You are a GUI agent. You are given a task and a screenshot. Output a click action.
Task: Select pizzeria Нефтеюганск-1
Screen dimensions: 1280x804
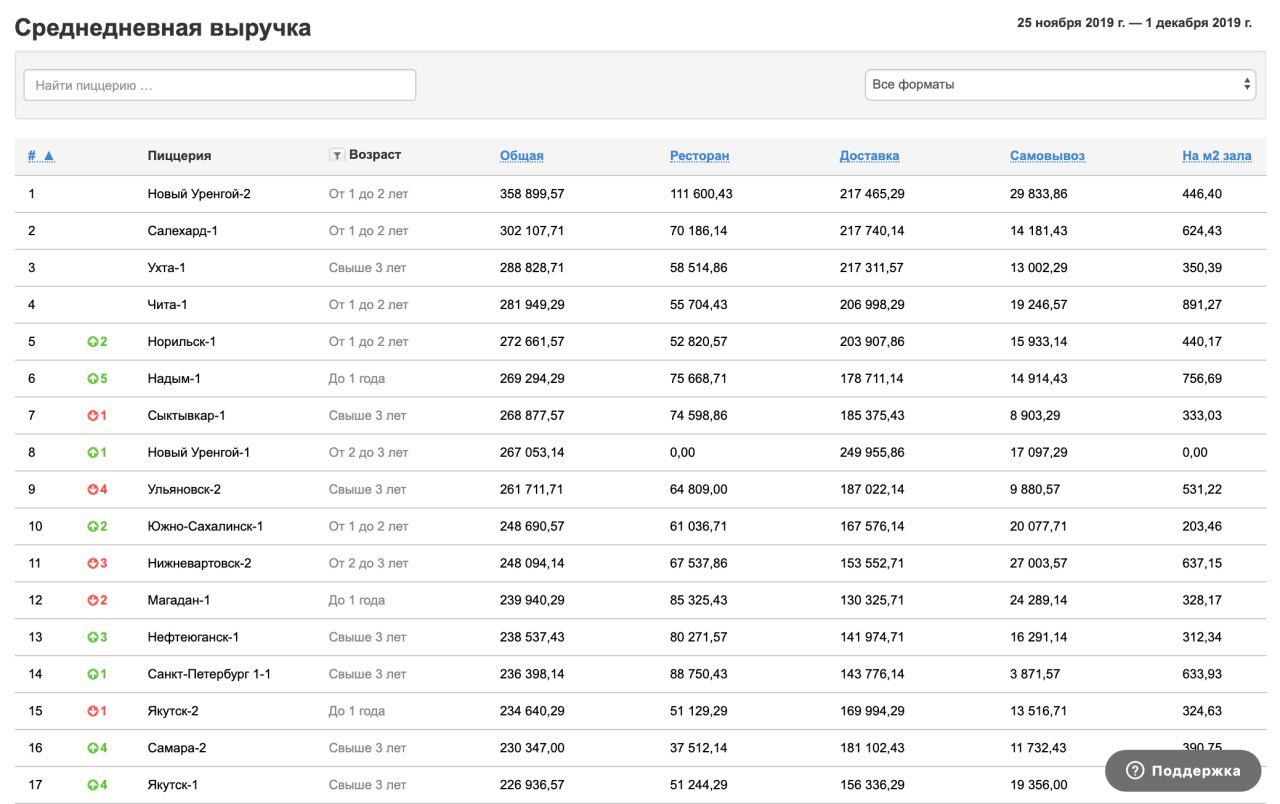click(x=194, y=638)
